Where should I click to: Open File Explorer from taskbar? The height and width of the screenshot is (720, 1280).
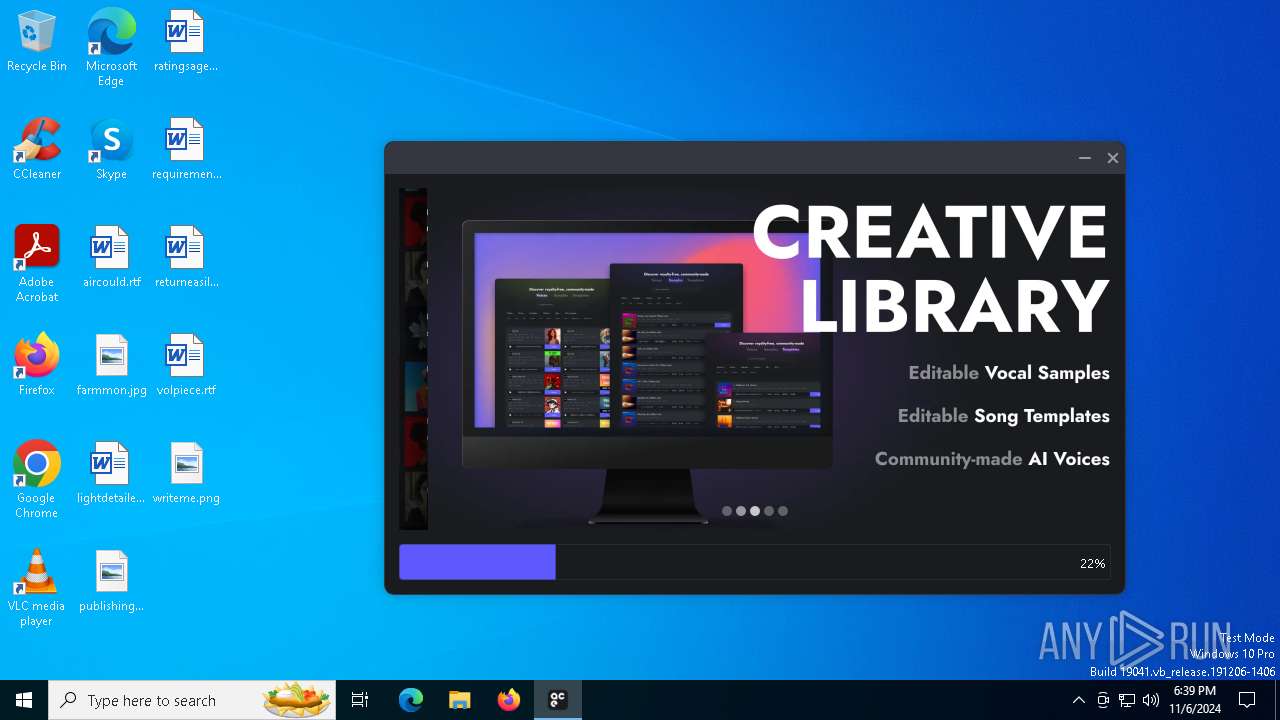pyautogui.click(x=459, y=700)
